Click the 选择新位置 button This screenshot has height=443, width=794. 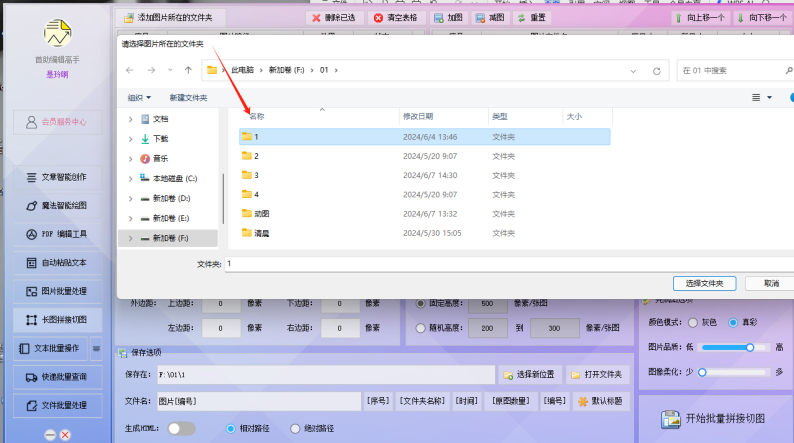click(529, 375)
